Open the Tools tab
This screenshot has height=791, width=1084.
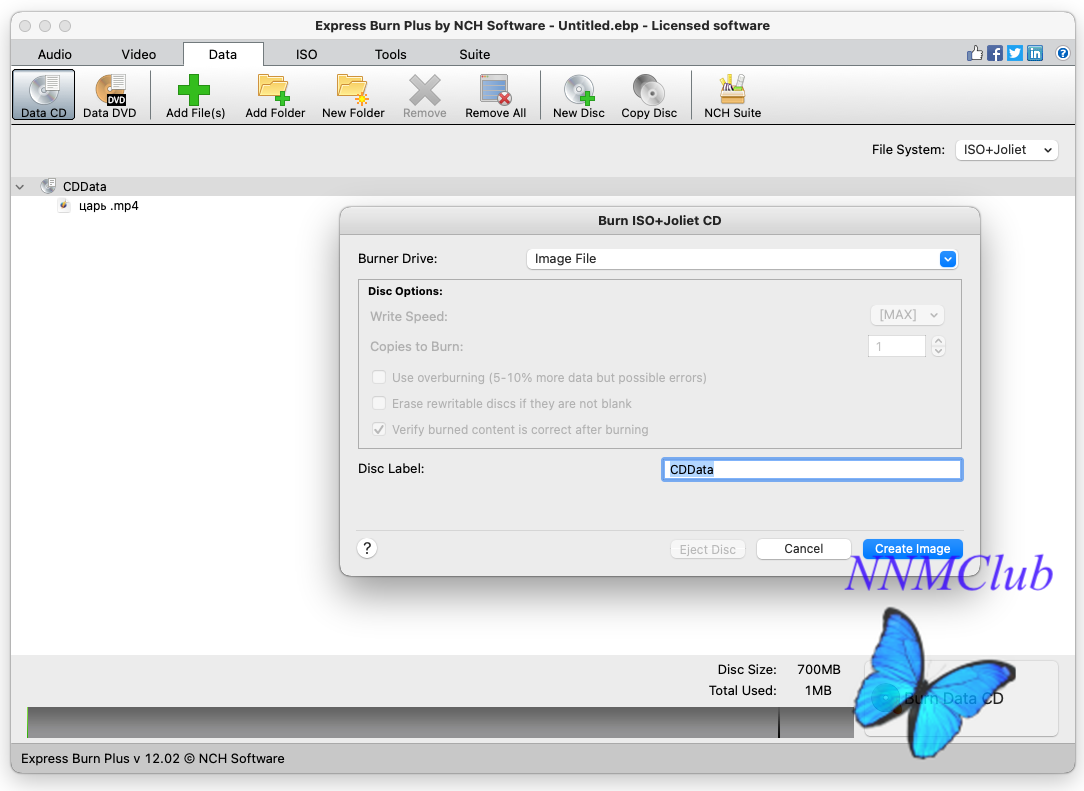coord(391,54)
